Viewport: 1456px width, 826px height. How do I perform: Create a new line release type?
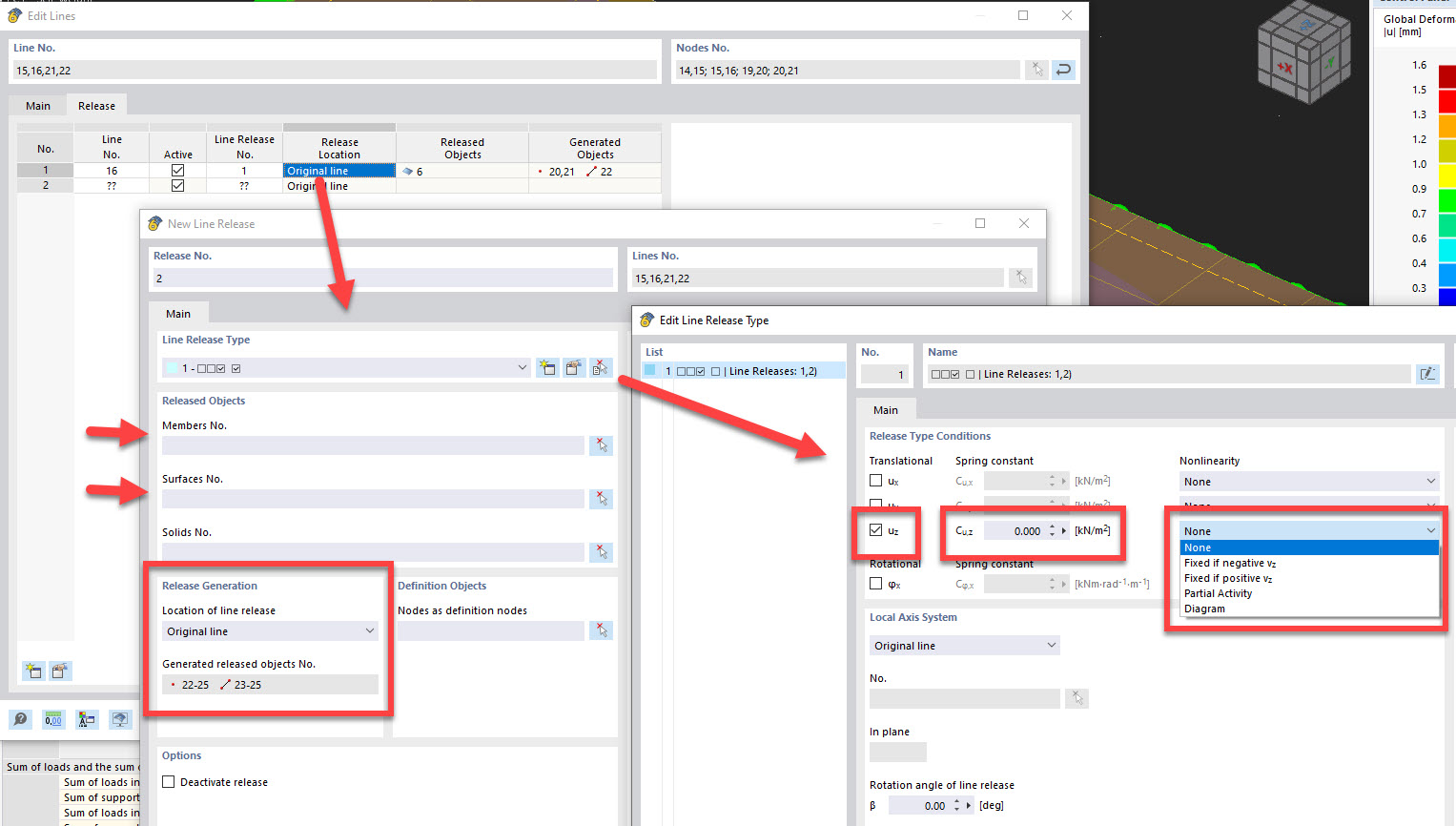click(x=548, y=366)
